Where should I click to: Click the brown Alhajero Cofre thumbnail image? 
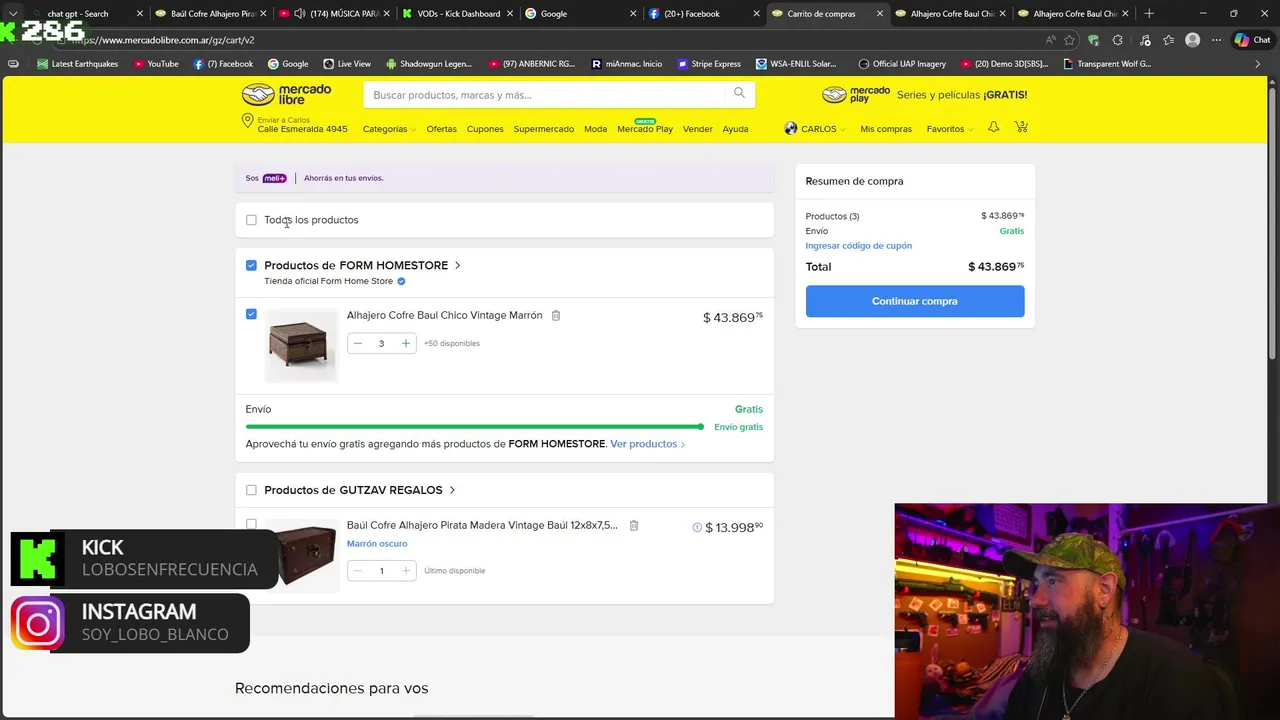click(301, 345)
